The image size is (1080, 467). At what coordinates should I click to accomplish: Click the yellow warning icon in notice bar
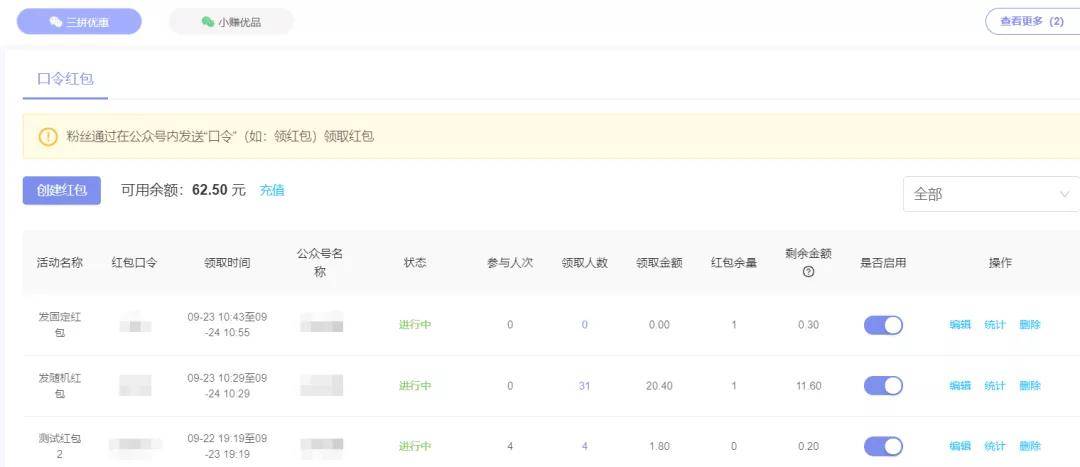click(48, 137)
